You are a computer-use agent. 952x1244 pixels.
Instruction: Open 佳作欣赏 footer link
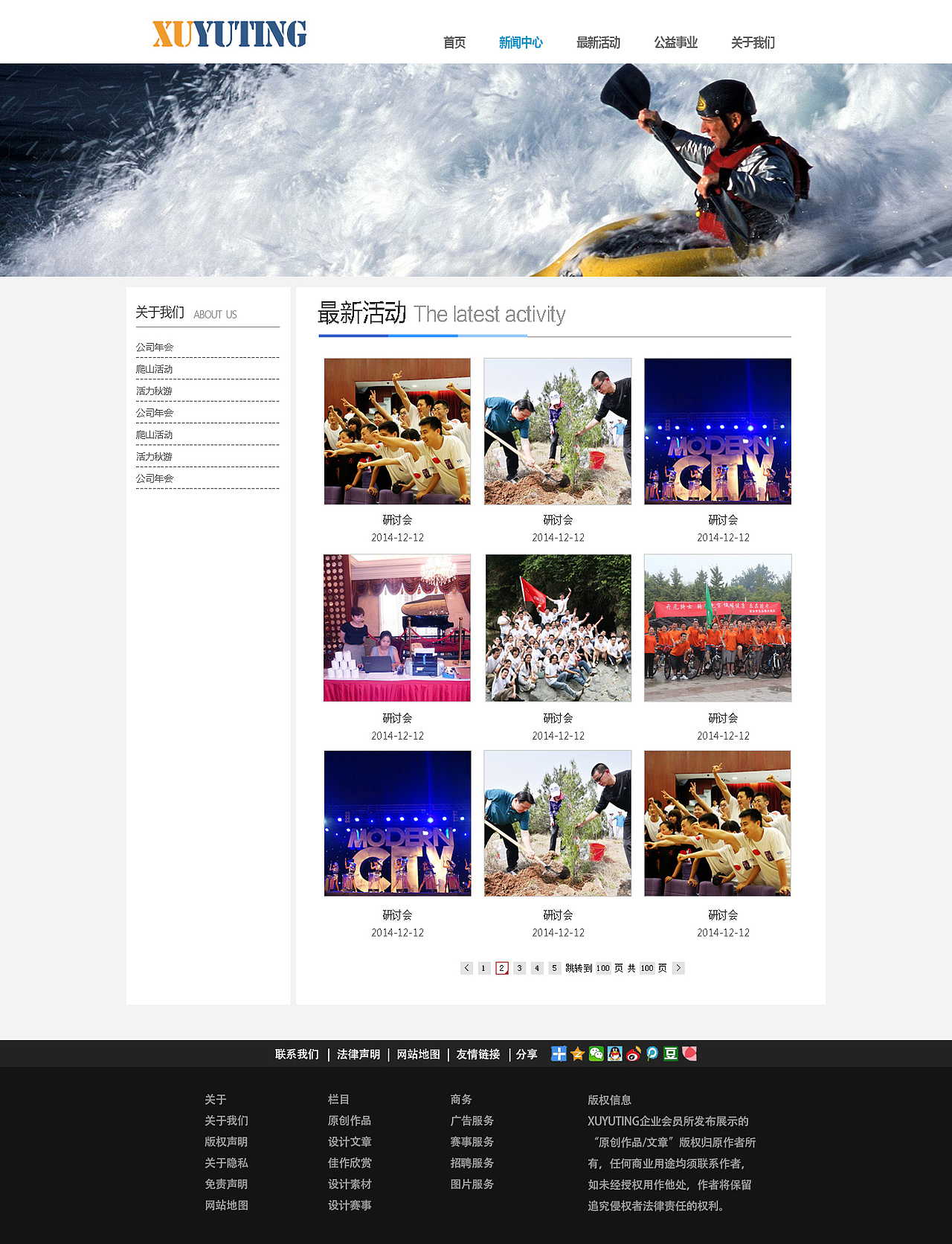350,1163
